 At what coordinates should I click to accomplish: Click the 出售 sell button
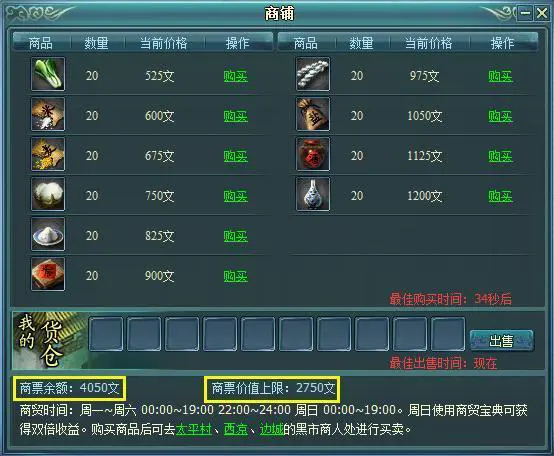click(501, 341)
